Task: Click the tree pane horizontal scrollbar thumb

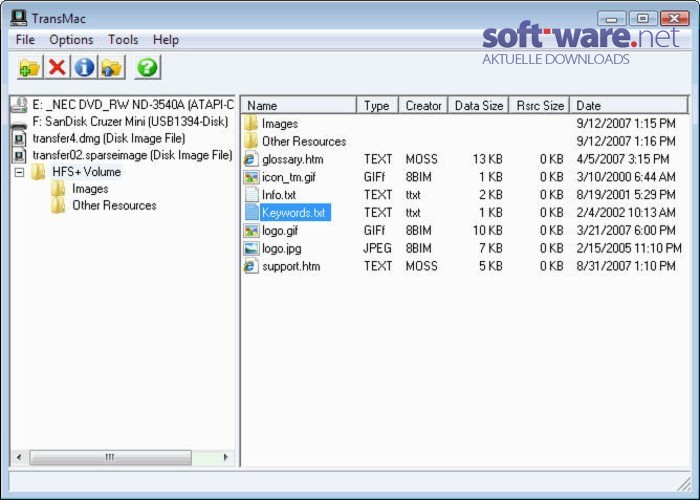Action: [110, 457]
